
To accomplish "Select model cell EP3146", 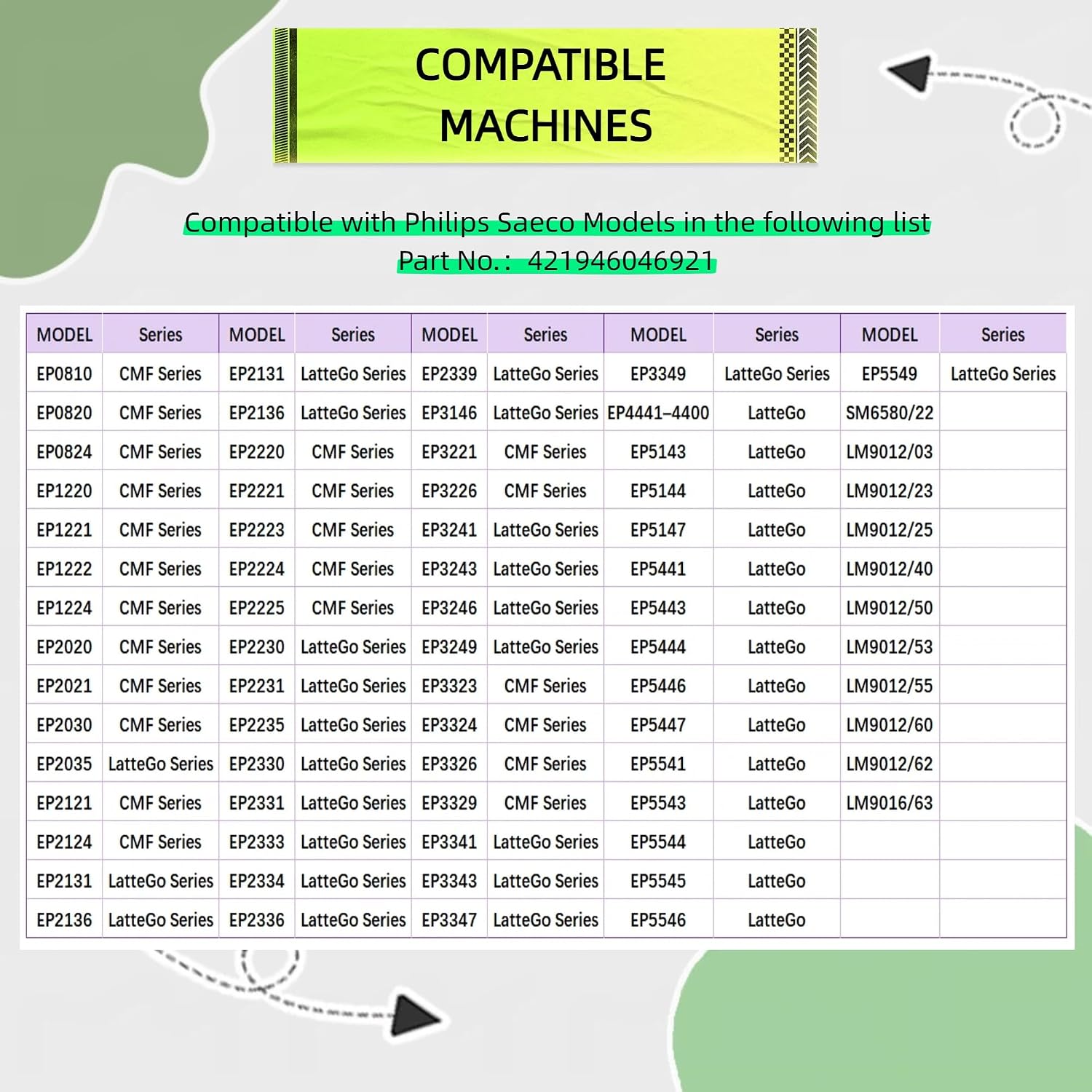I will (449, 413).
